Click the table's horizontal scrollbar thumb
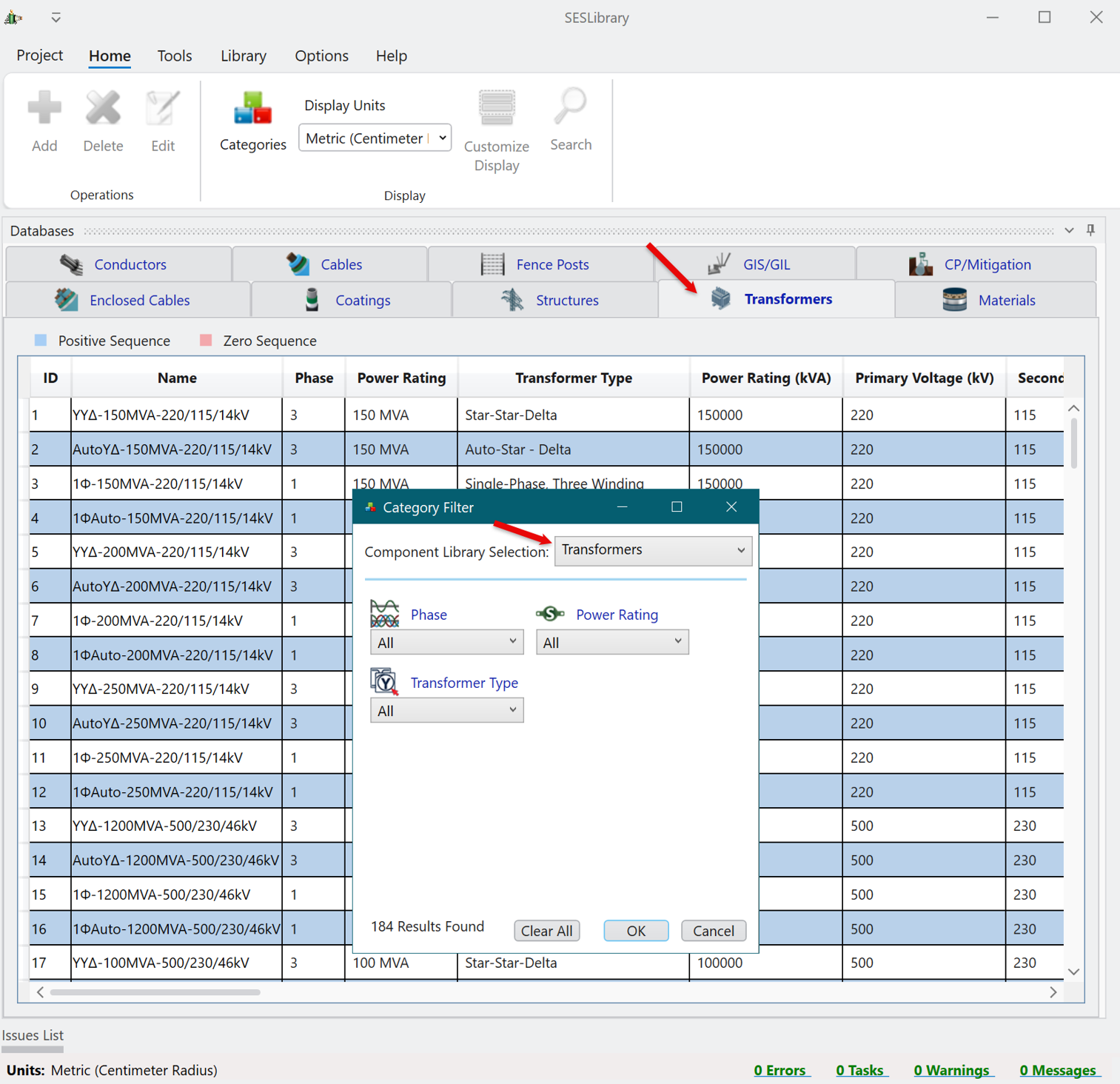Viewport: 1120px width, 1084px height. coord(155,992)
